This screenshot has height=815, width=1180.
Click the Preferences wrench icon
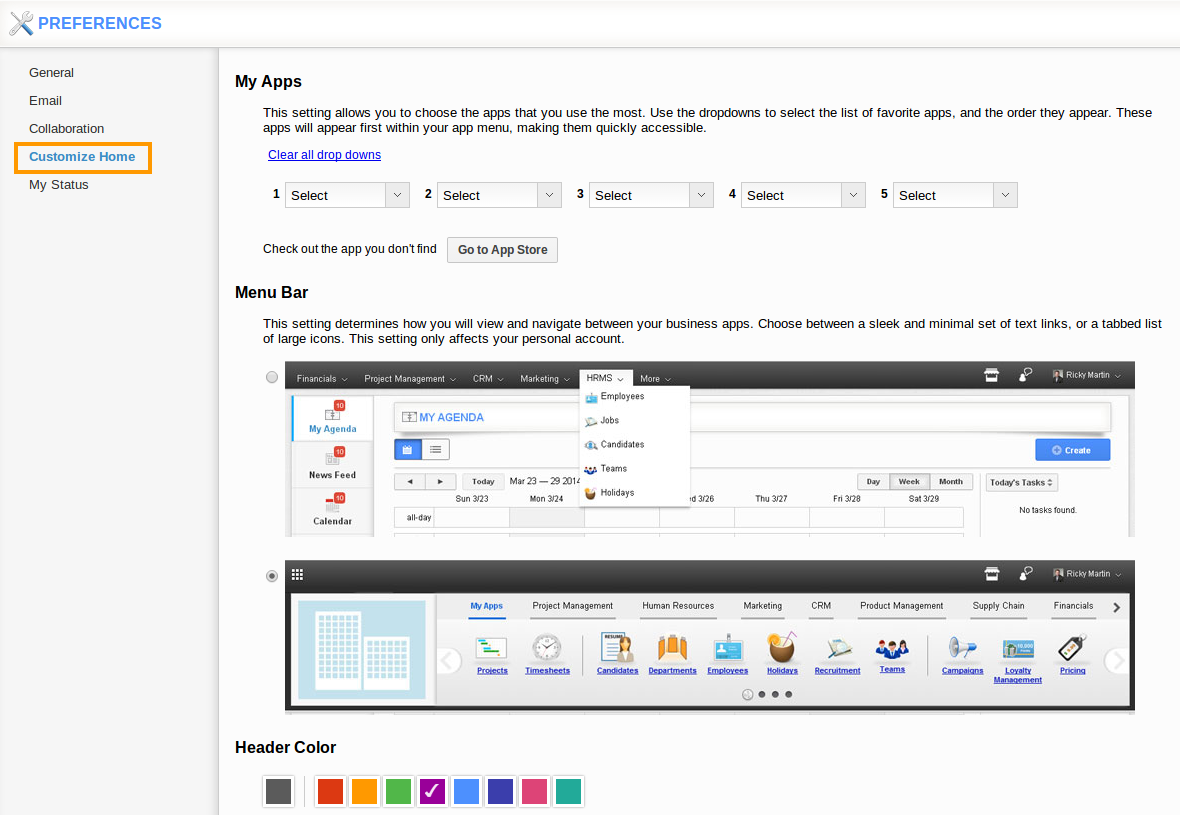pos(21,23)
